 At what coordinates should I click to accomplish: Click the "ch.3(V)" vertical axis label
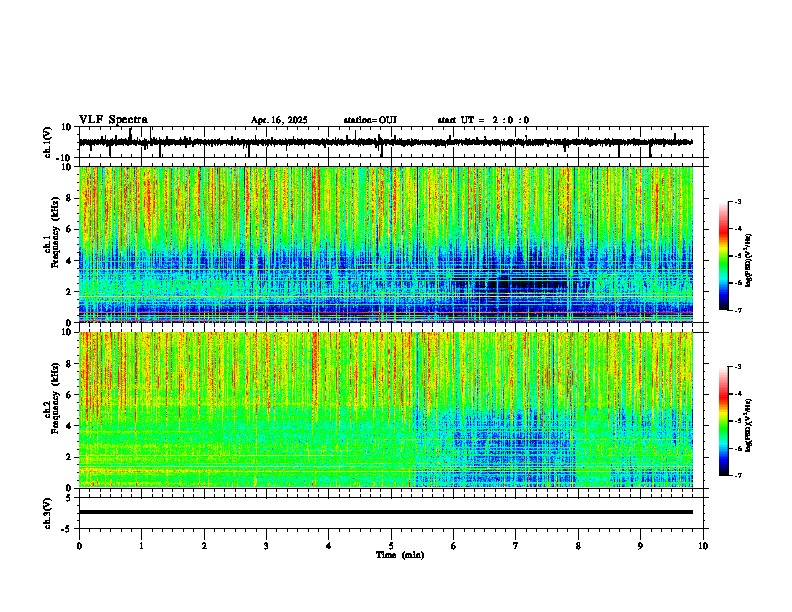[x=48, y=513]
